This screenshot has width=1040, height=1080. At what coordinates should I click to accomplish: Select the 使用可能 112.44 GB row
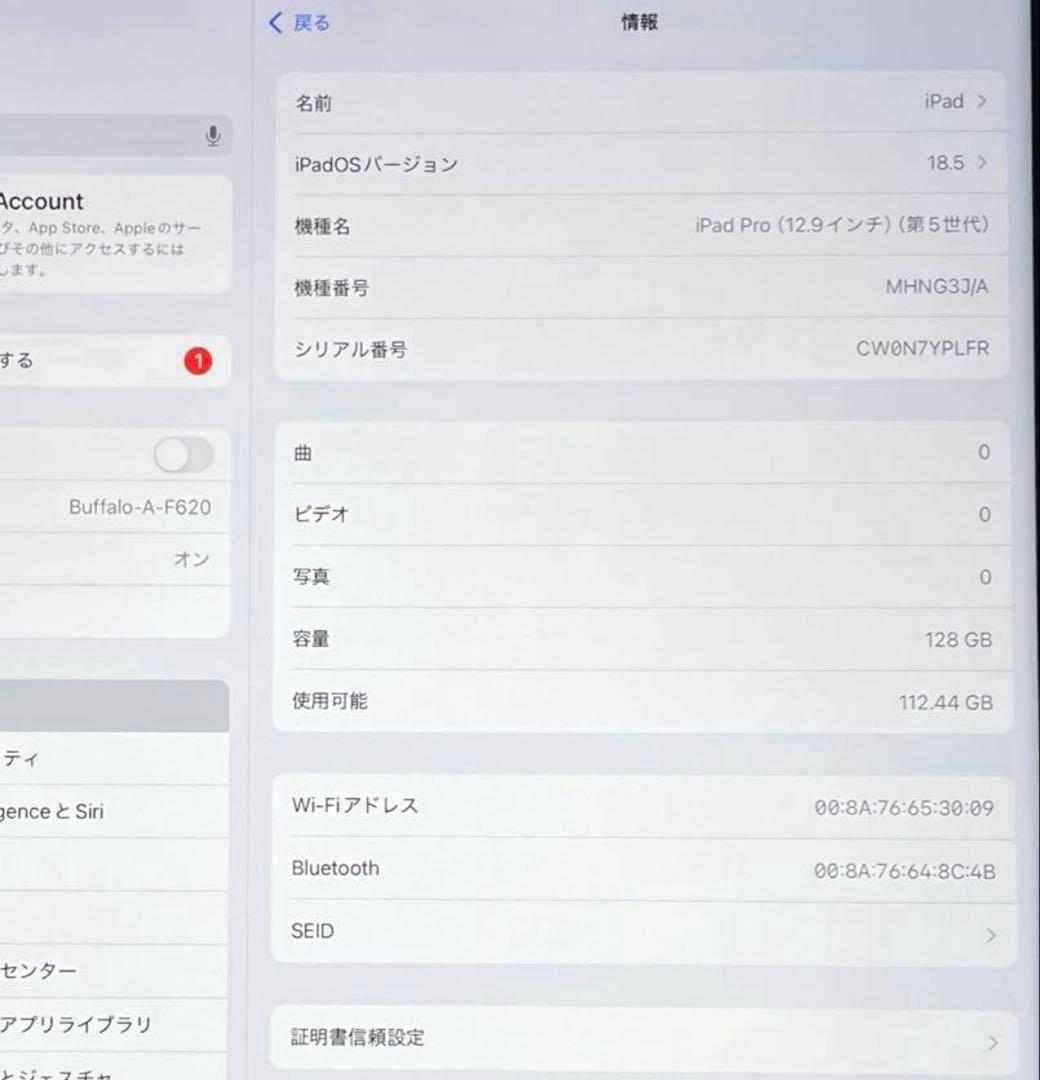click(640, 702)
